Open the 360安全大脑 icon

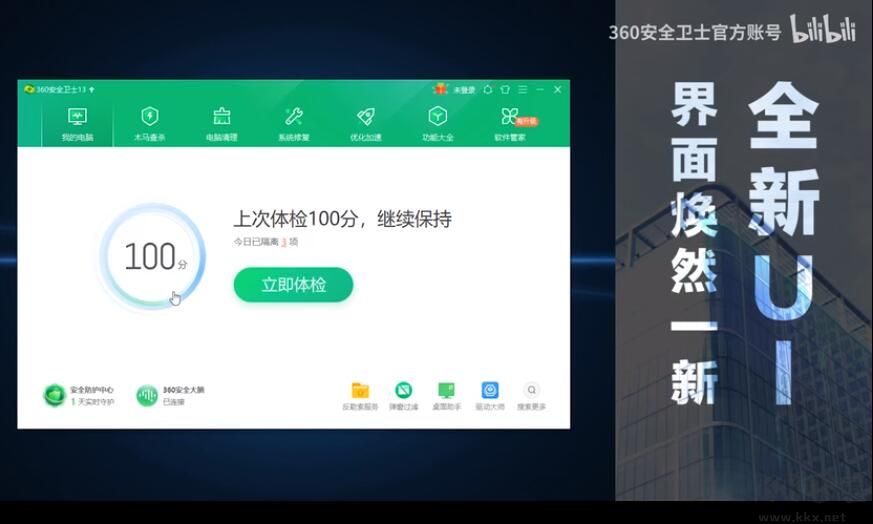coord(147,395)
